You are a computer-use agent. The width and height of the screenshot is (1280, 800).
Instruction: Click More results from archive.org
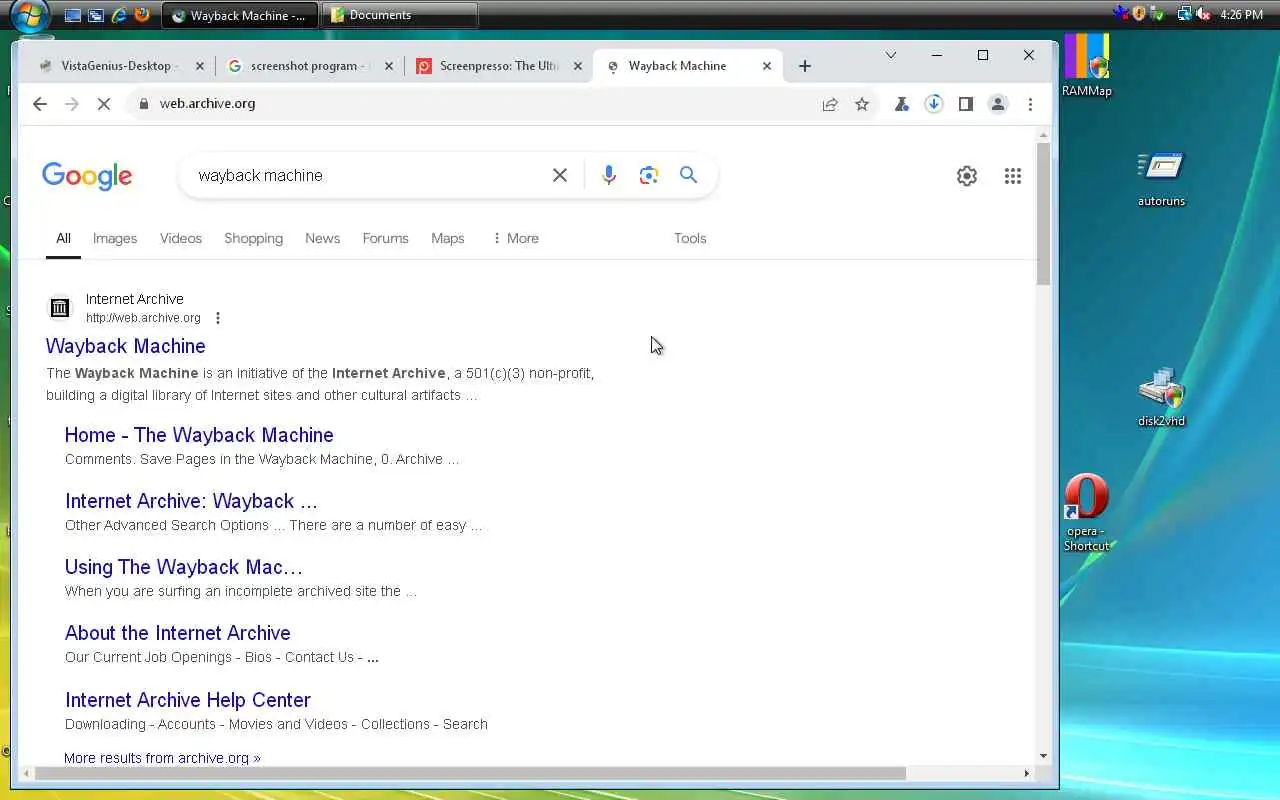(162, 758)
